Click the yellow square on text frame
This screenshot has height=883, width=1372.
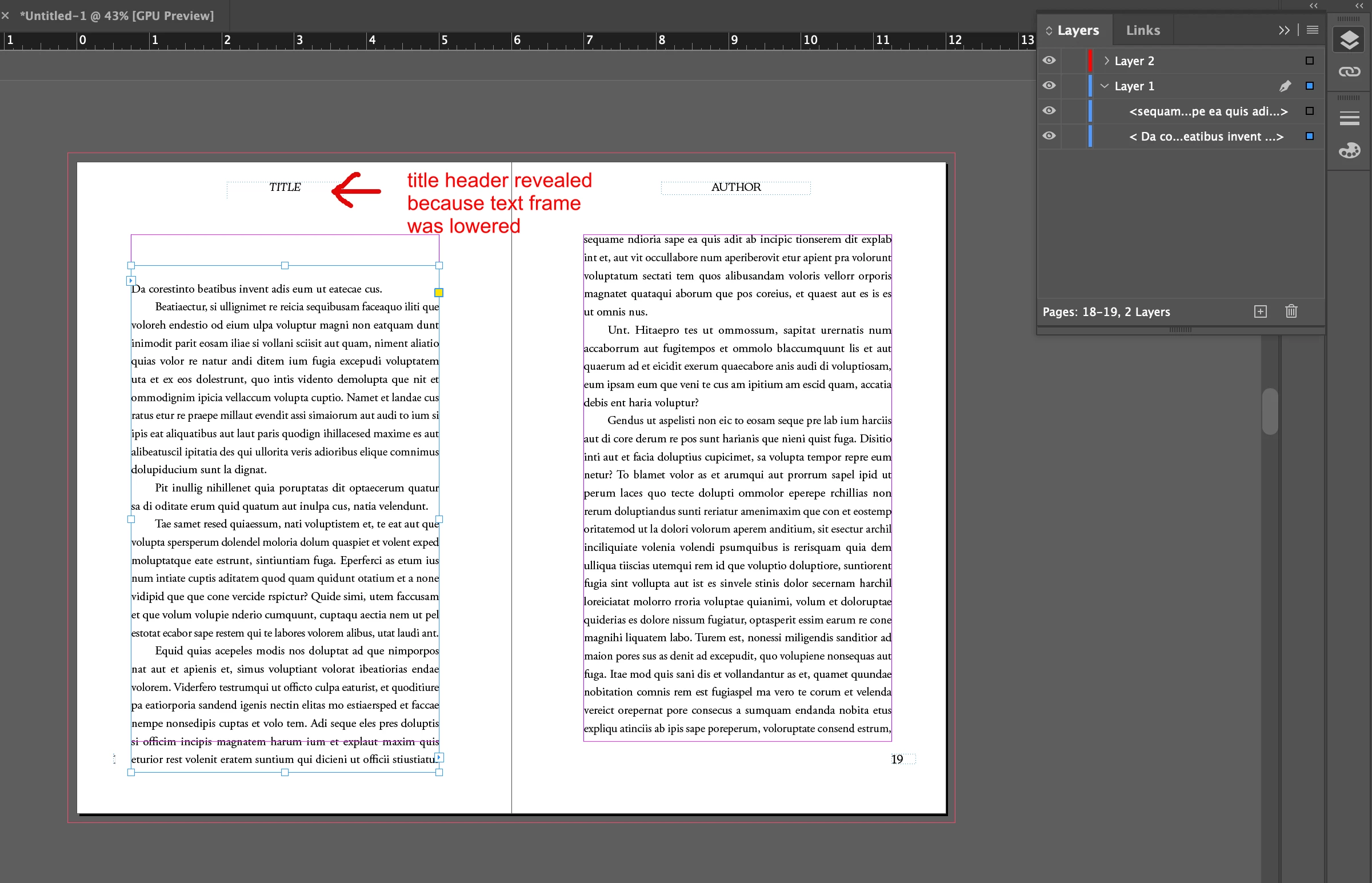pos(438,293)
